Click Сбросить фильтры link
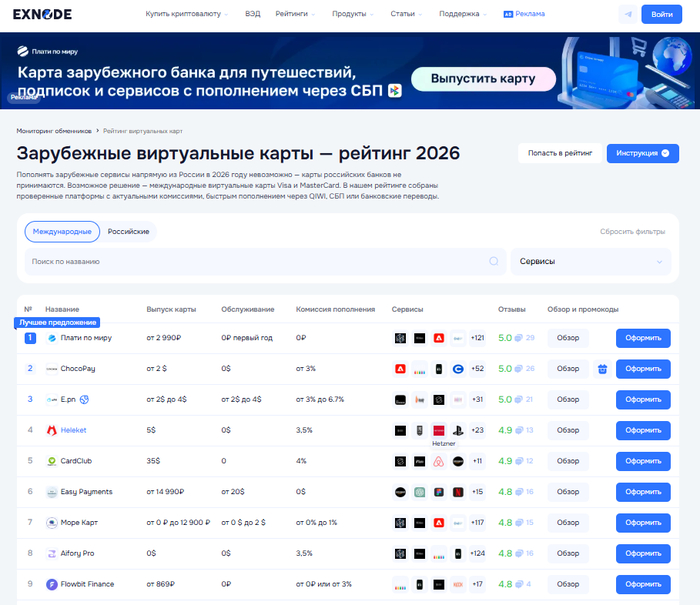Image resolution: width=700 pixels, height=605 pixels. [632, 232]
